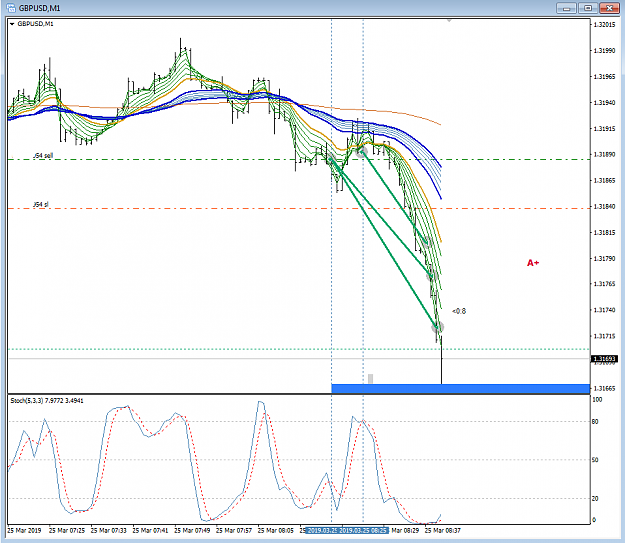Click price scale value 1.31840
This screenshot has width=625, height=543.
pyautogui.click(x=604, y=207)
